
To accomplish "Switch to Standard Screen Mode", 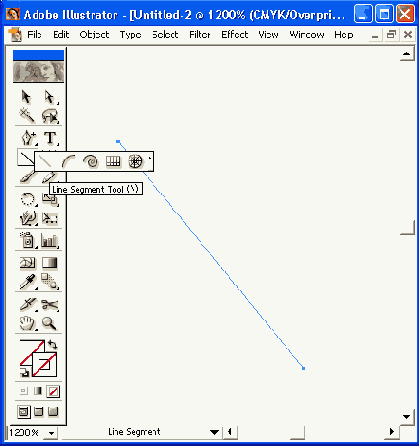I will (x=24, y=412).
